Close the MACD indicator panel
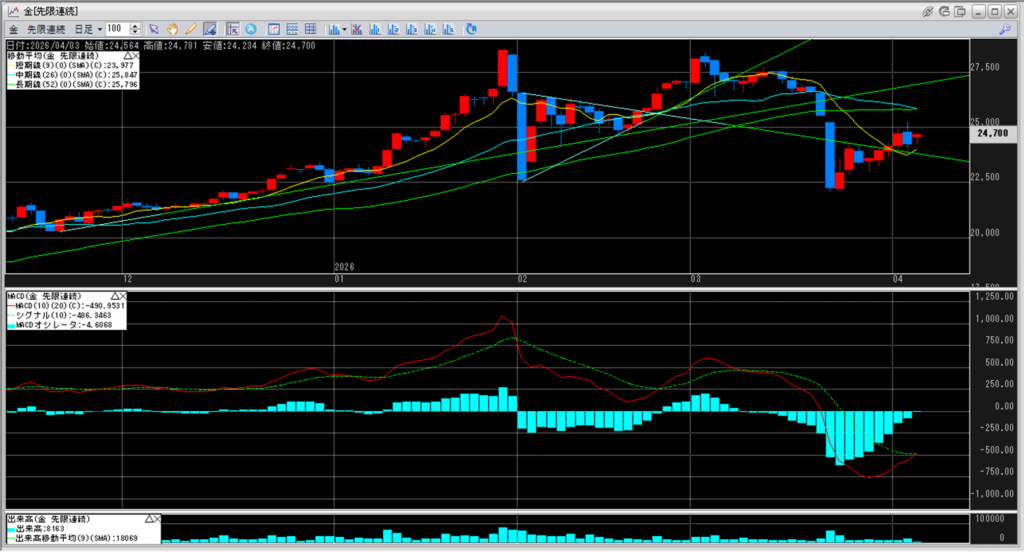 125,296
